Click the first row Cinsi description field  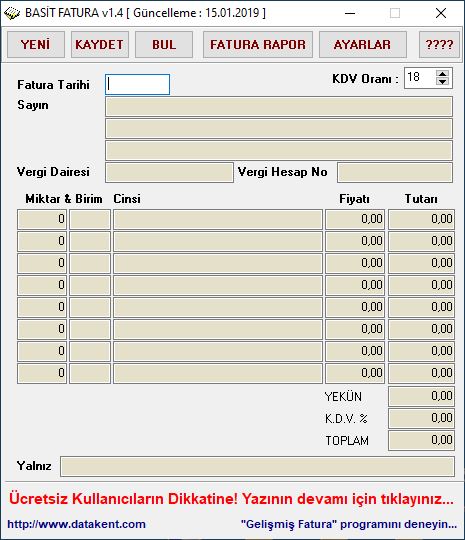(x=218, y=219)
